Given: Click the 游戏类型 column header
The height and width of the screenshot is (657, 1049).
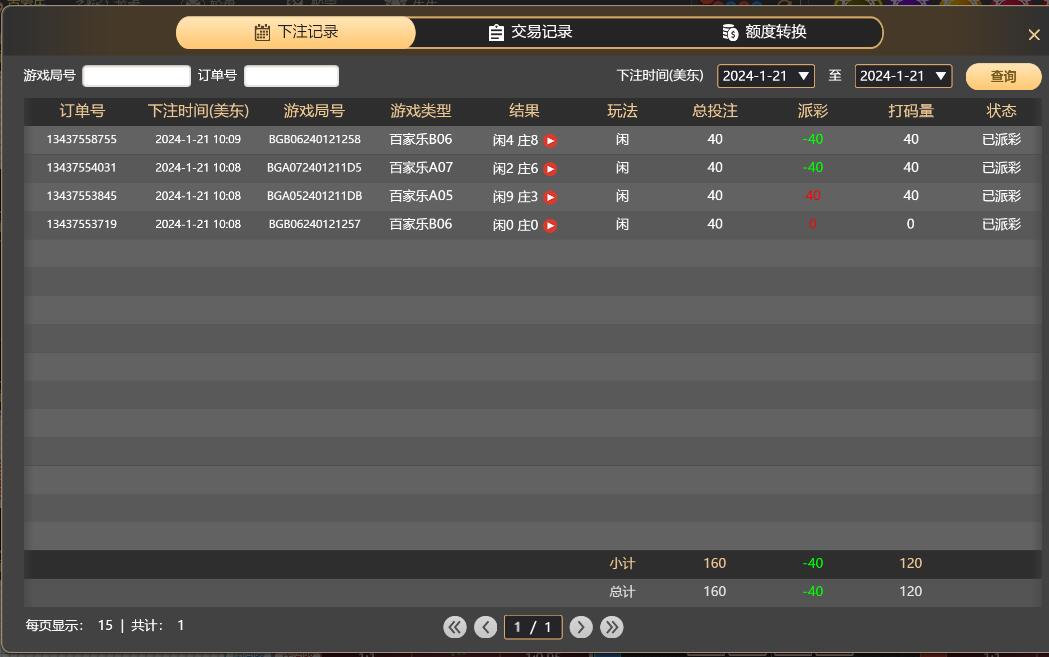Looking at the screenshot, I should coord(421,111).
